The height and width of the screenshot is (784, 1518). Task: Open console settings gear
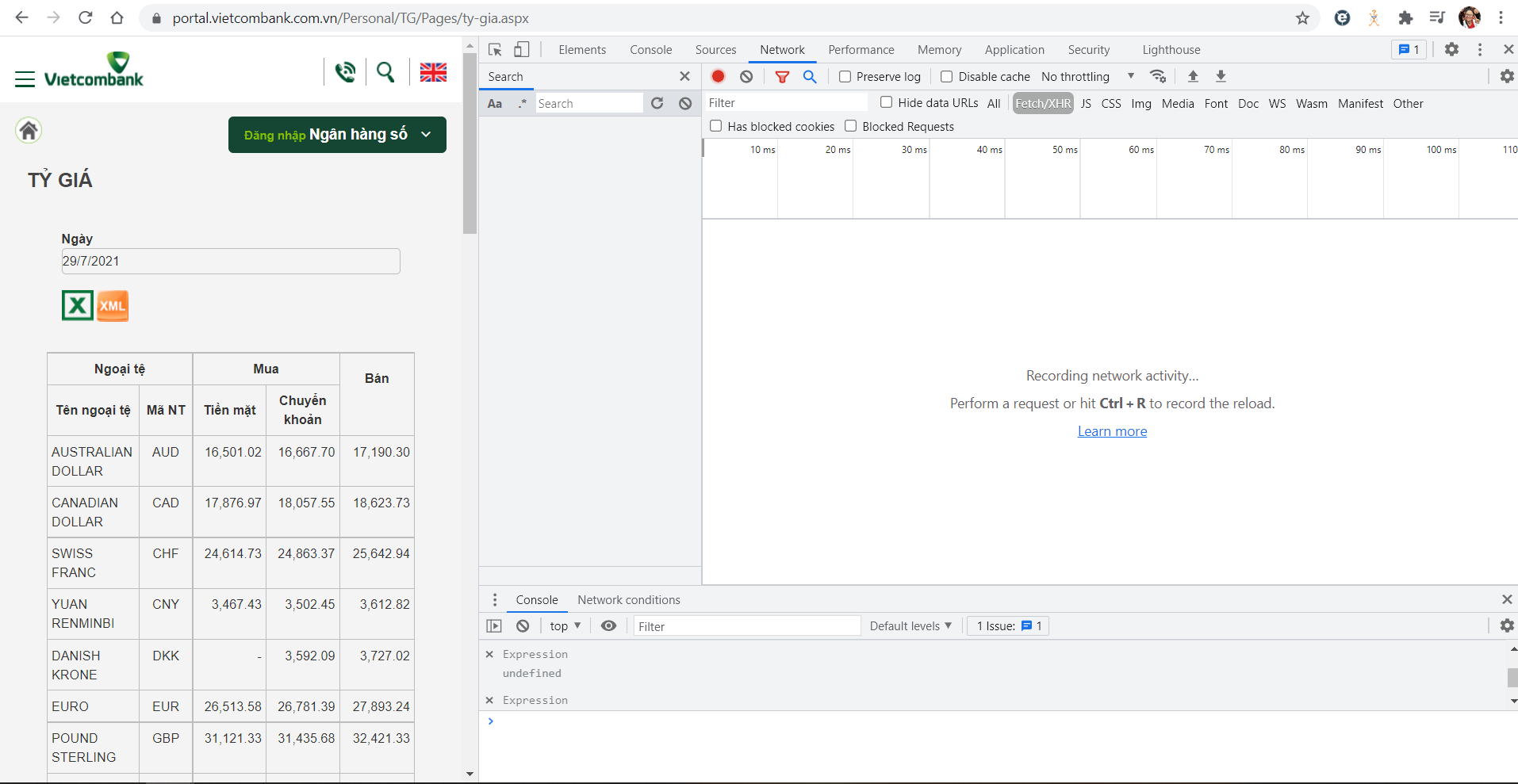tap(1507, 625)
